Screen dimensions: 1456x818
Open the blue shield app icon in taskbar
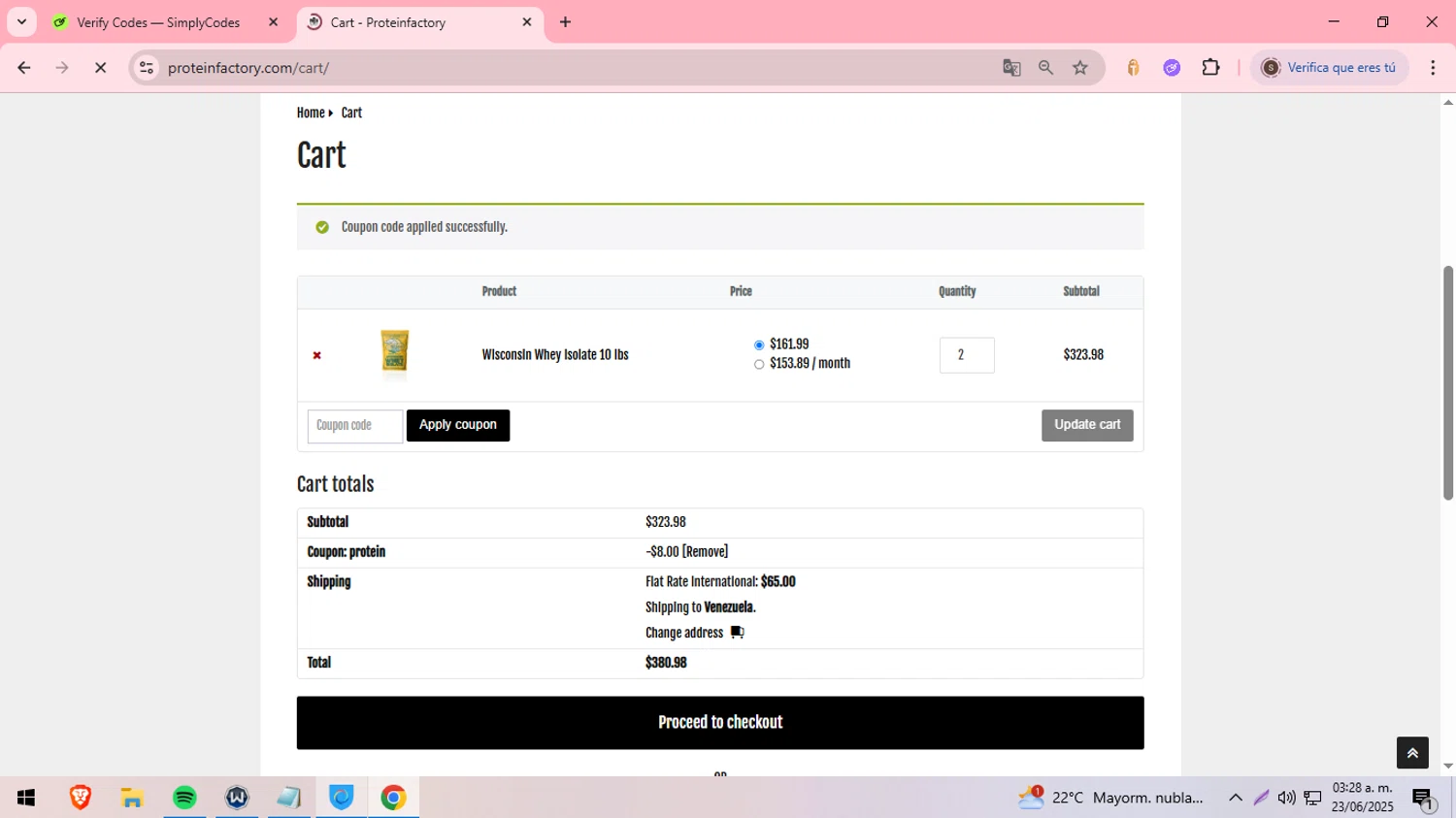point(341,798)
